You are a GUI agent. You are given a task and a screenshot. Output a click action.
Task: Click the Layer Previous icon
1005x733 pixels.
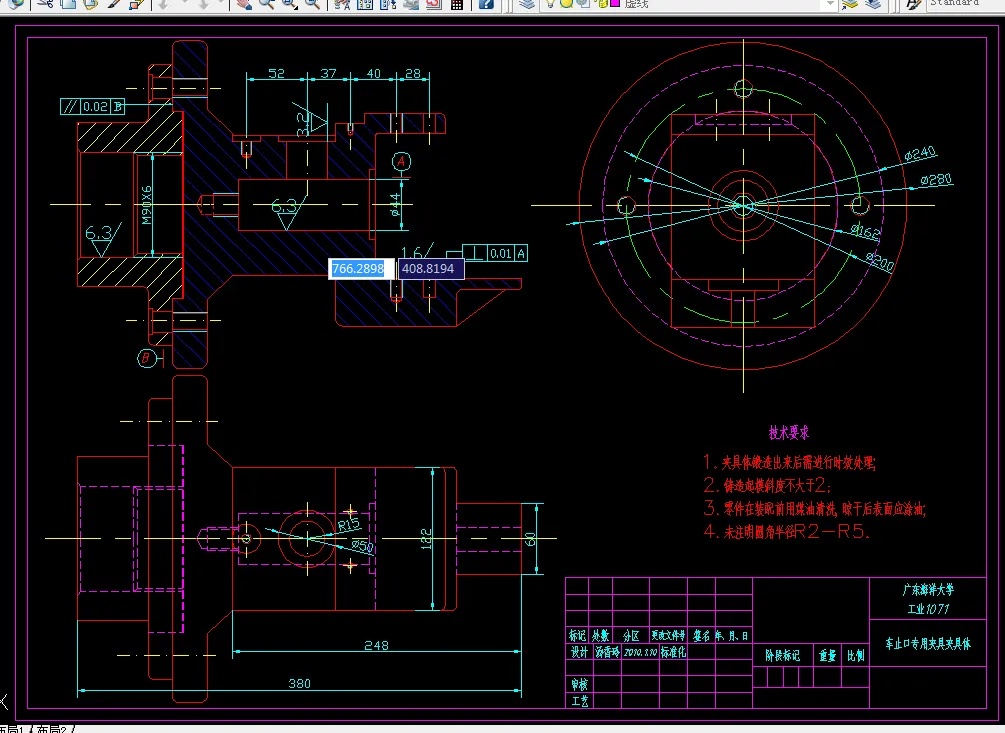[873, 3]
